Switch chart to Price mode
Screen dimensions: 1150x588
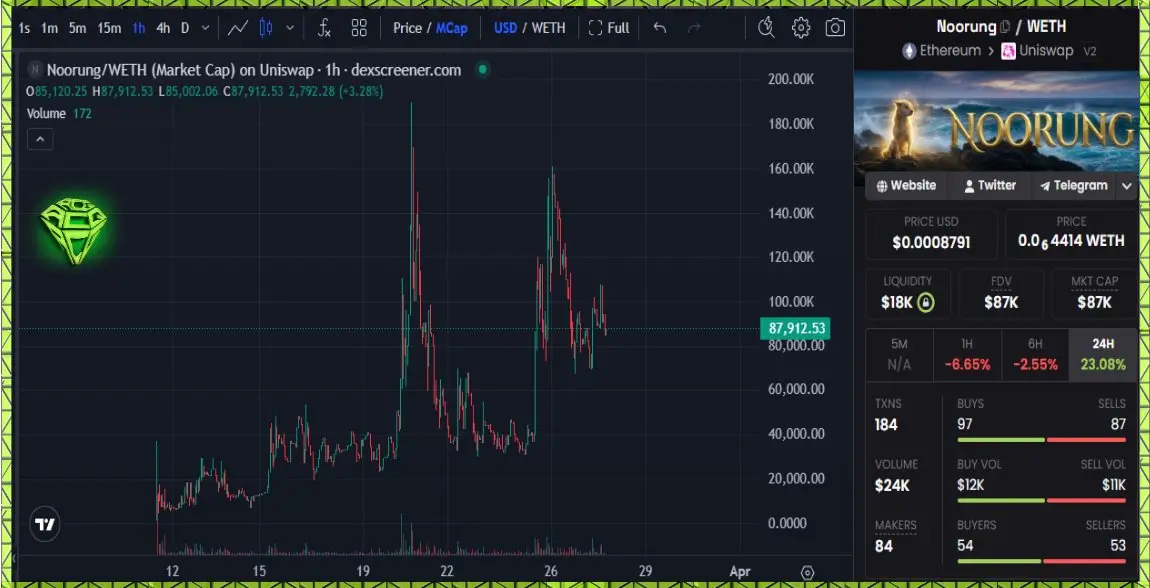coord(407,29)
